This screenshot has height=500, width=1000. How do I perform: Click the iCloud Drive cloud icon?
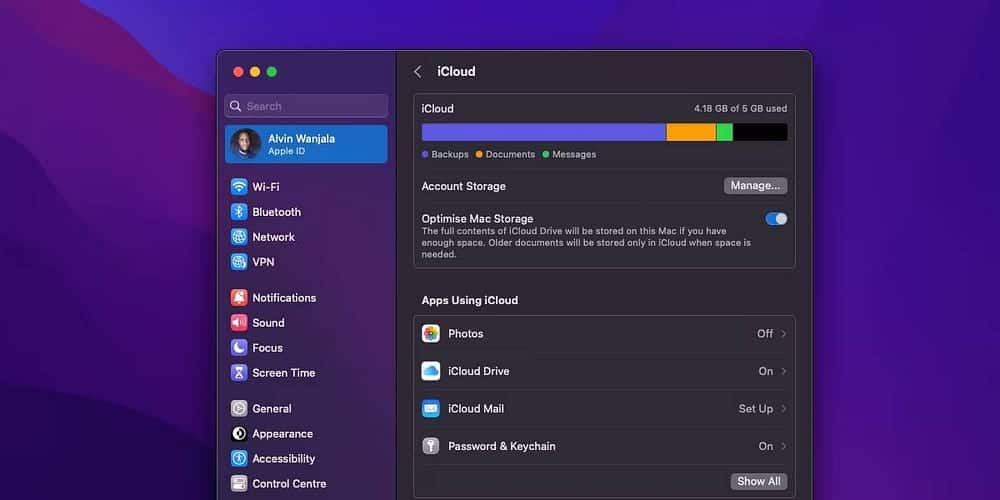(x=431, y=371)
